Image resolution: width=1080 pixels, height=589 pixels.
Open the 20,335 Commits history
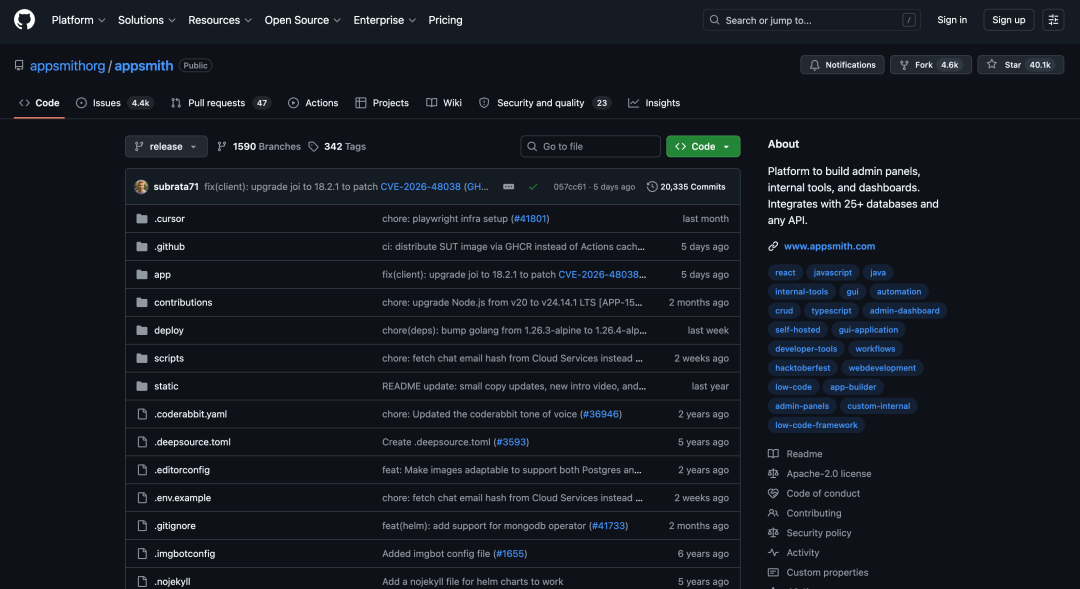[x=686, y=187]
